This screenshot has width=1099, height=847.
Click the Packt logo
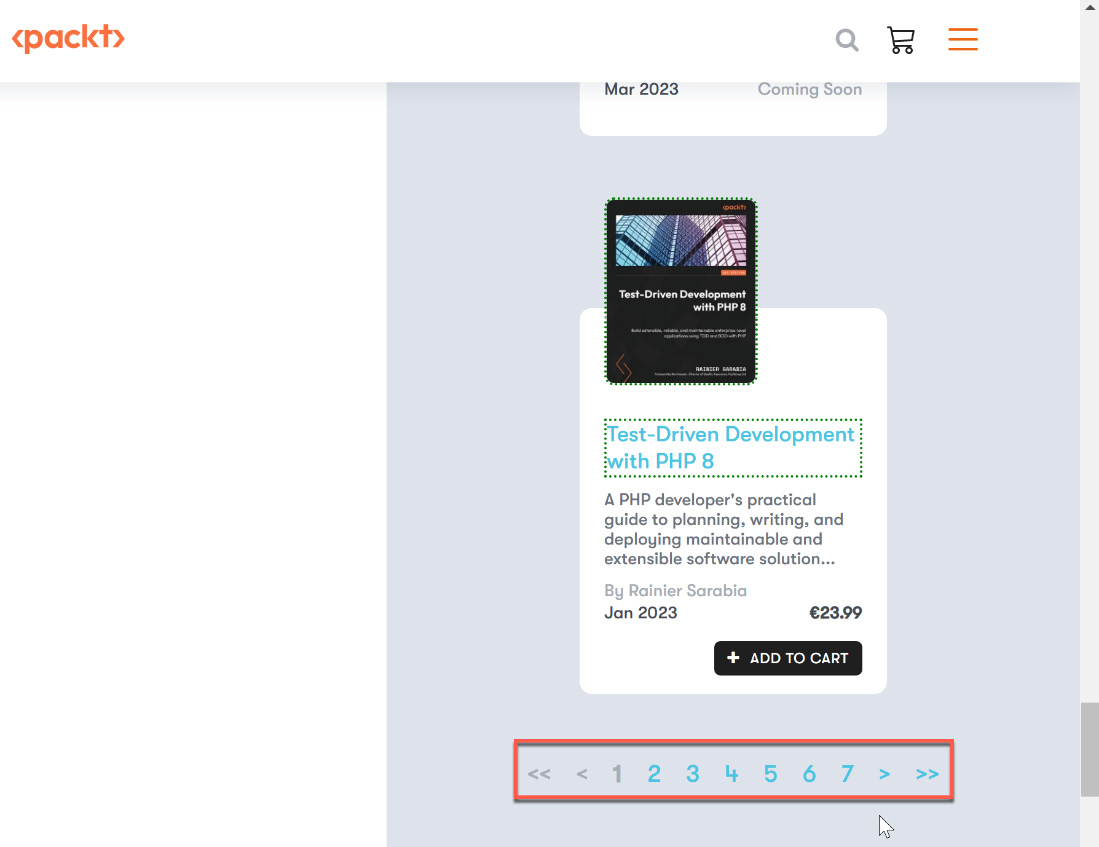[68, 39]
